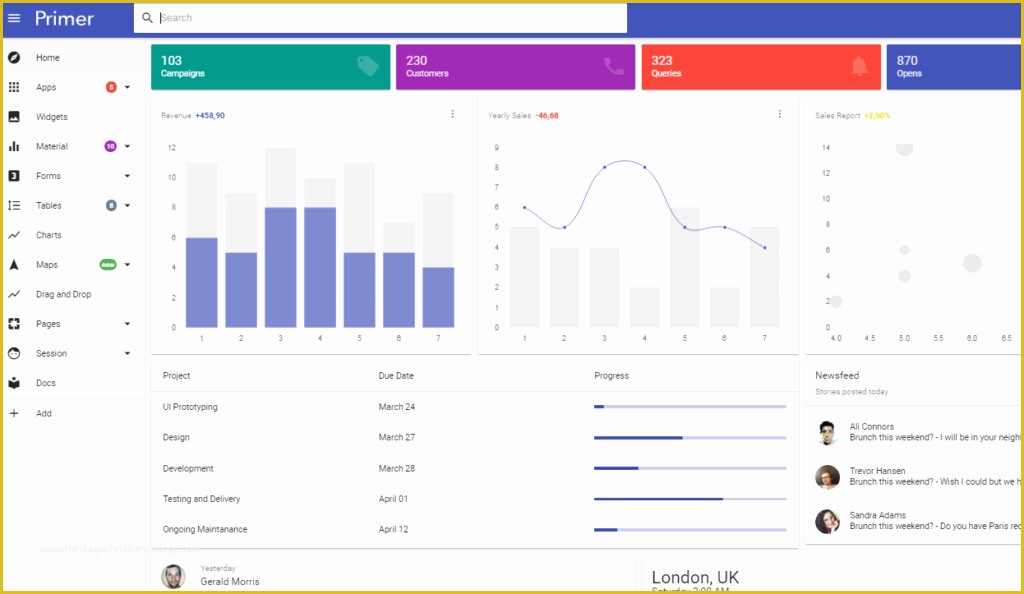Click the Drag and Drop icon

click(x=14, y=294)
